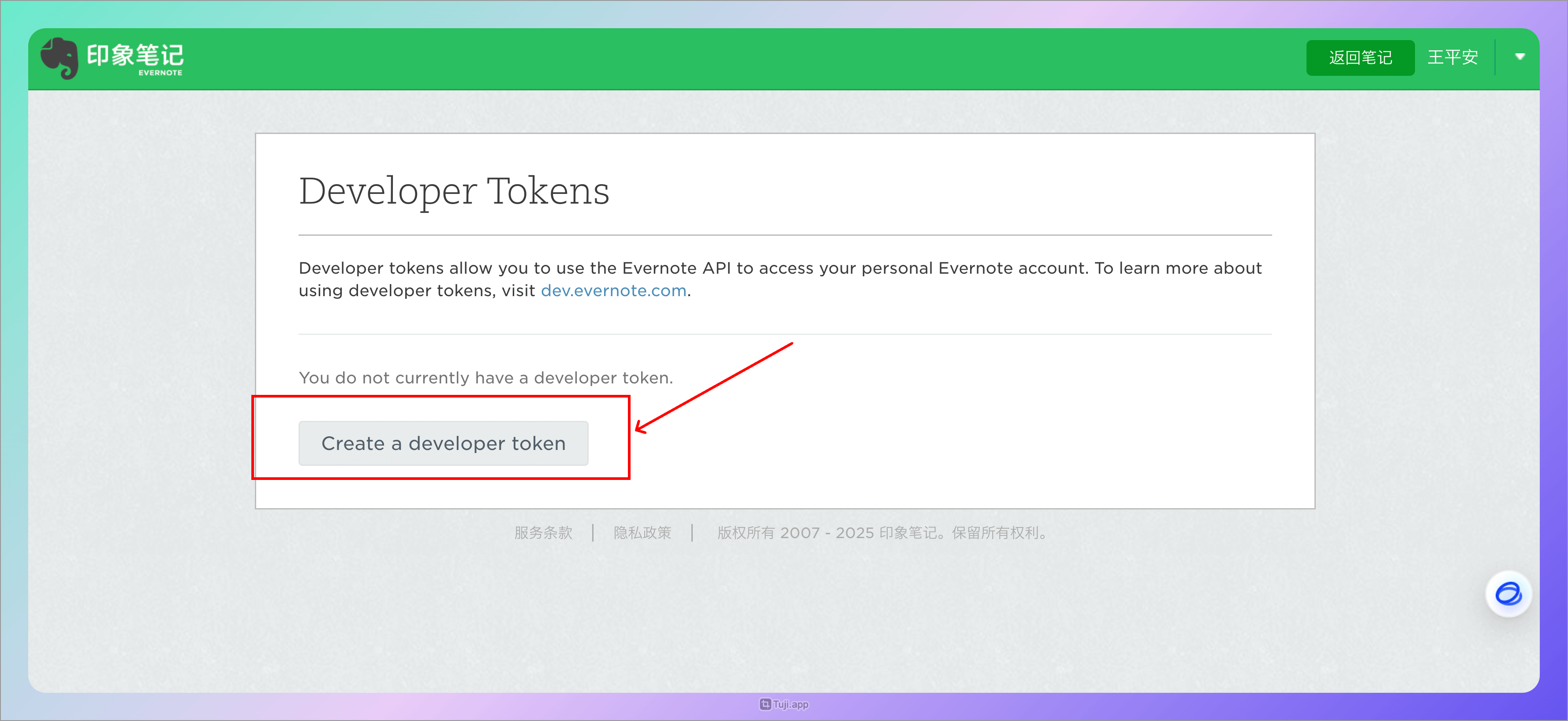Click the small EVERNOTE text under logo
Viewport: 1568px width, 721px height.
(x=160, y=72)
